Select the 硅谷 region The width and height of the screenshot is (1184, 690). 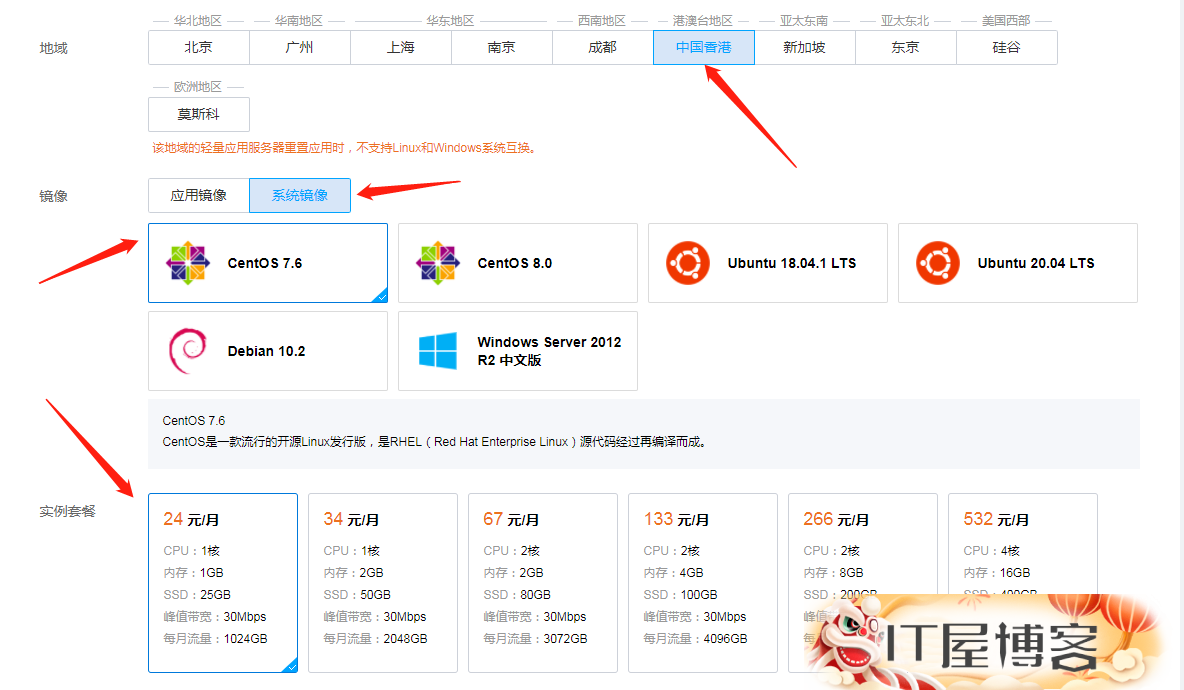1007,48
